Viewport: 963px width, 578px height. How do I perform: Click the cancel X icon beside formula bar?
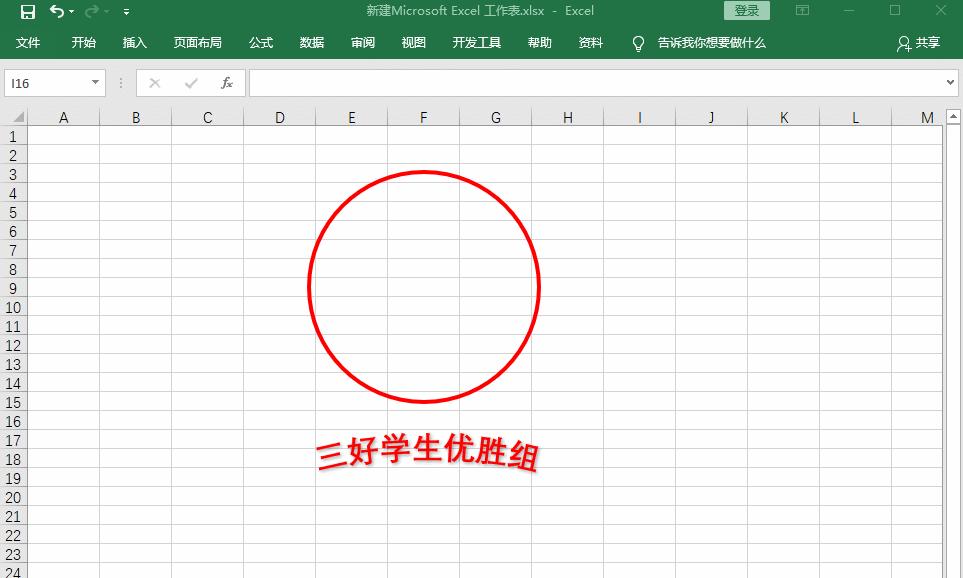(155, 83)
